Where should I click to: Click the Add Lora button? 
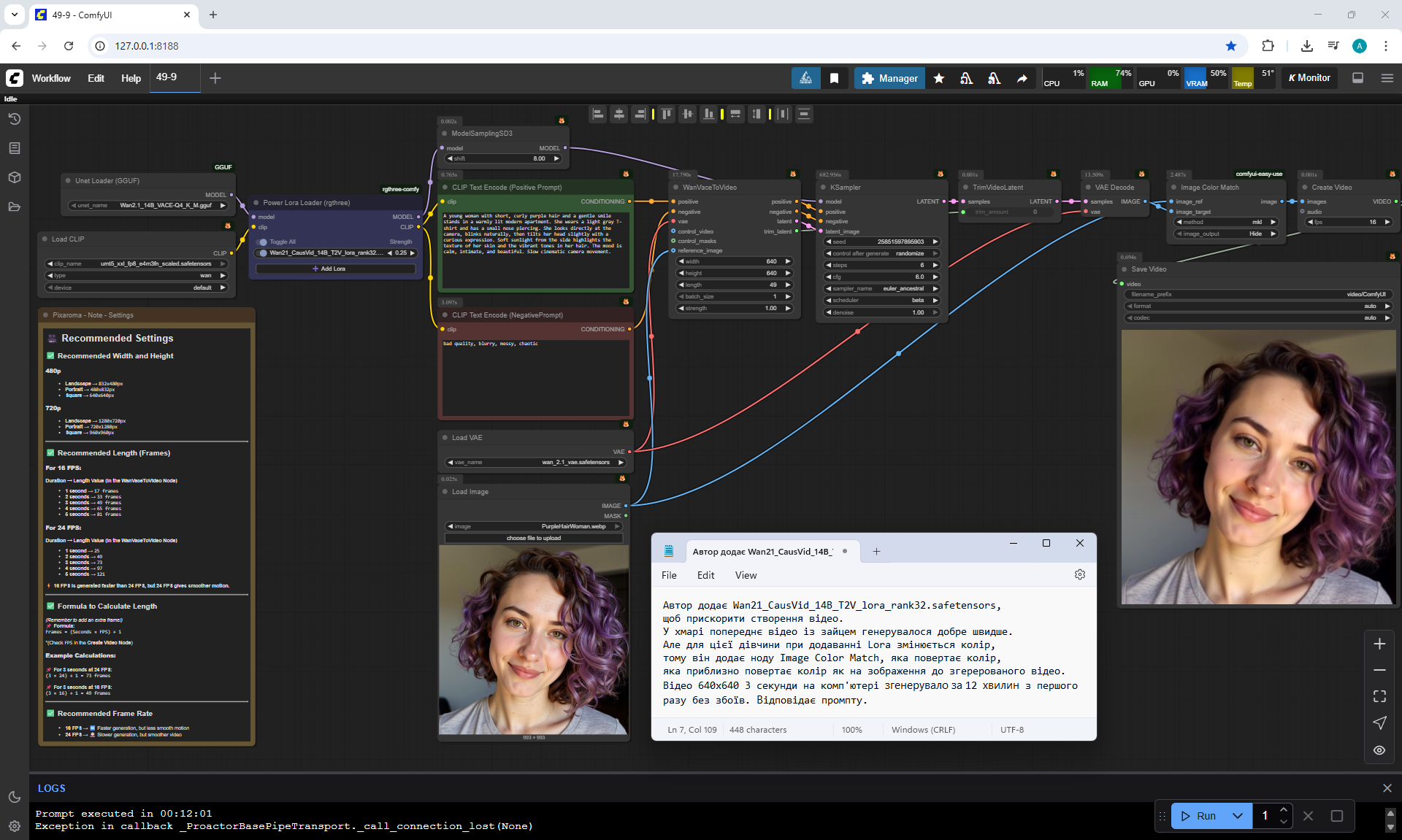click(334, 269)
